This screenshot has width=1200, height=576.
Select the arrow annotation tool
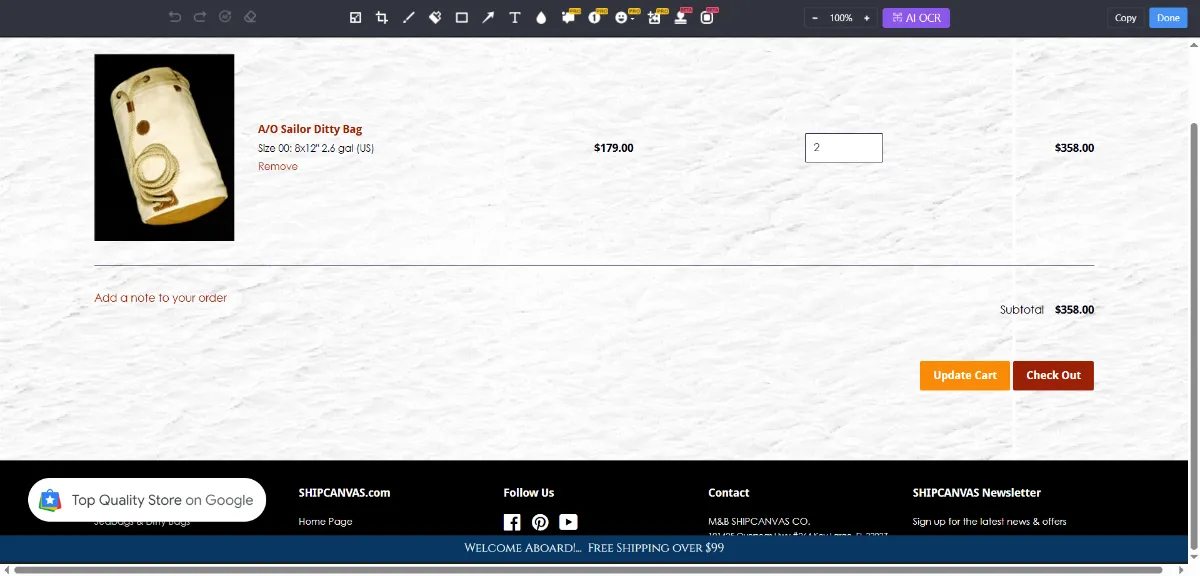tap(488, 17)
